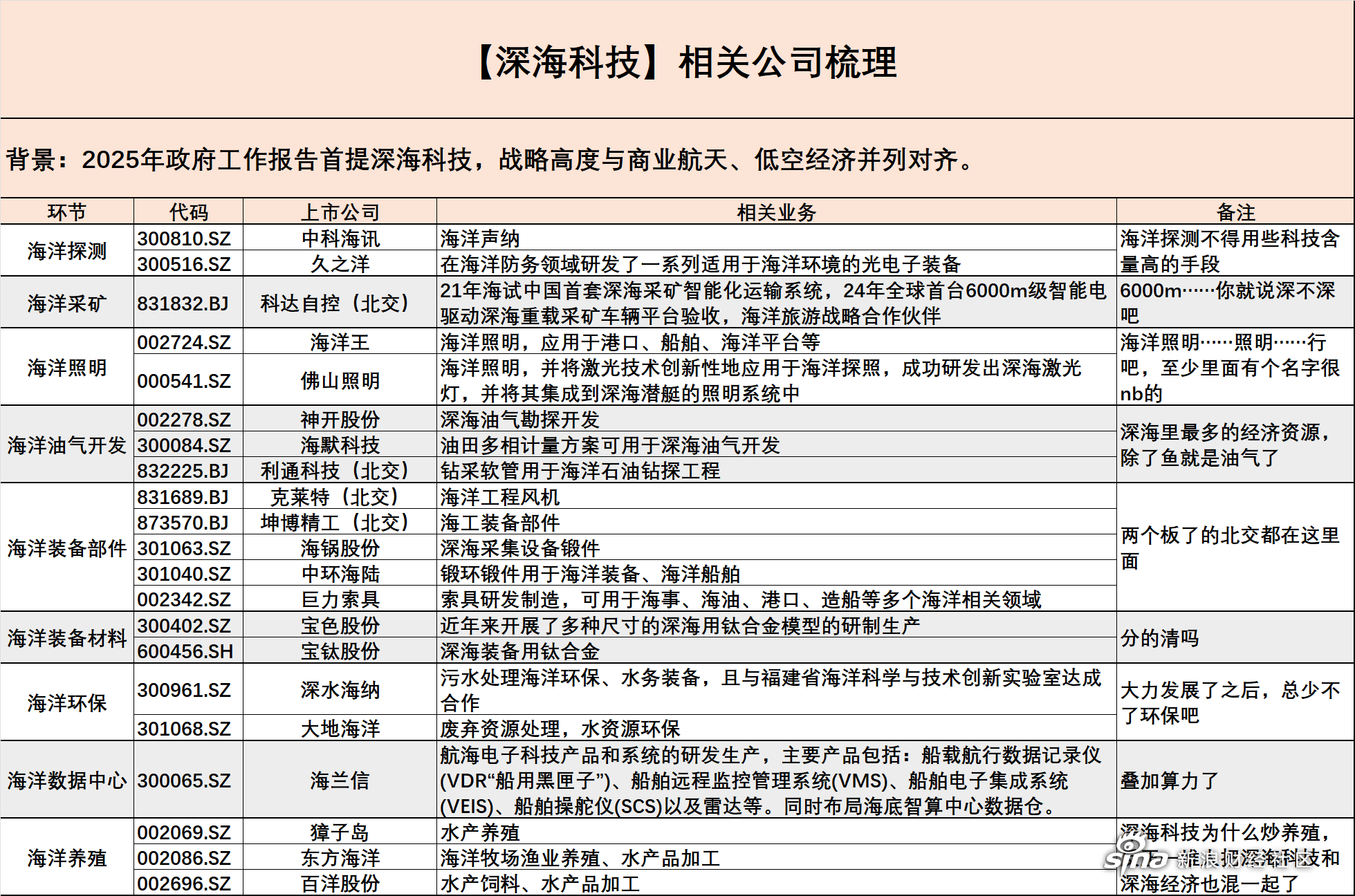This screenshot has width=1355, height=896.
Task: Select code cell 300961.SZ
Action: 188,689
